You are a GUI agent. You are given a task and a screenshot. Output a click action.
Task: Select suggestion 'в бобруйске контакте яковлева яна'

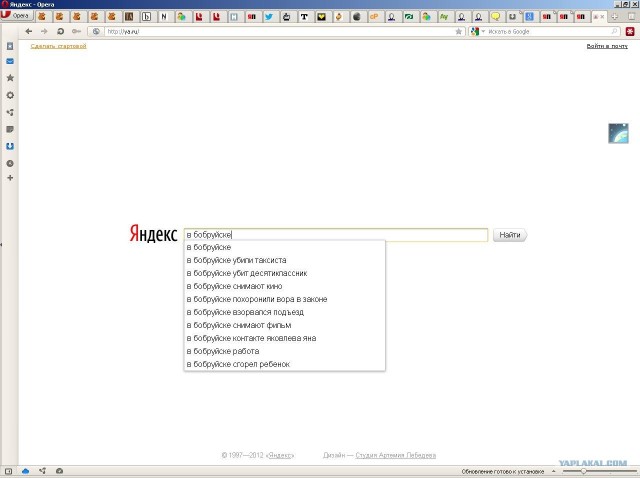[x=284, y=338]
